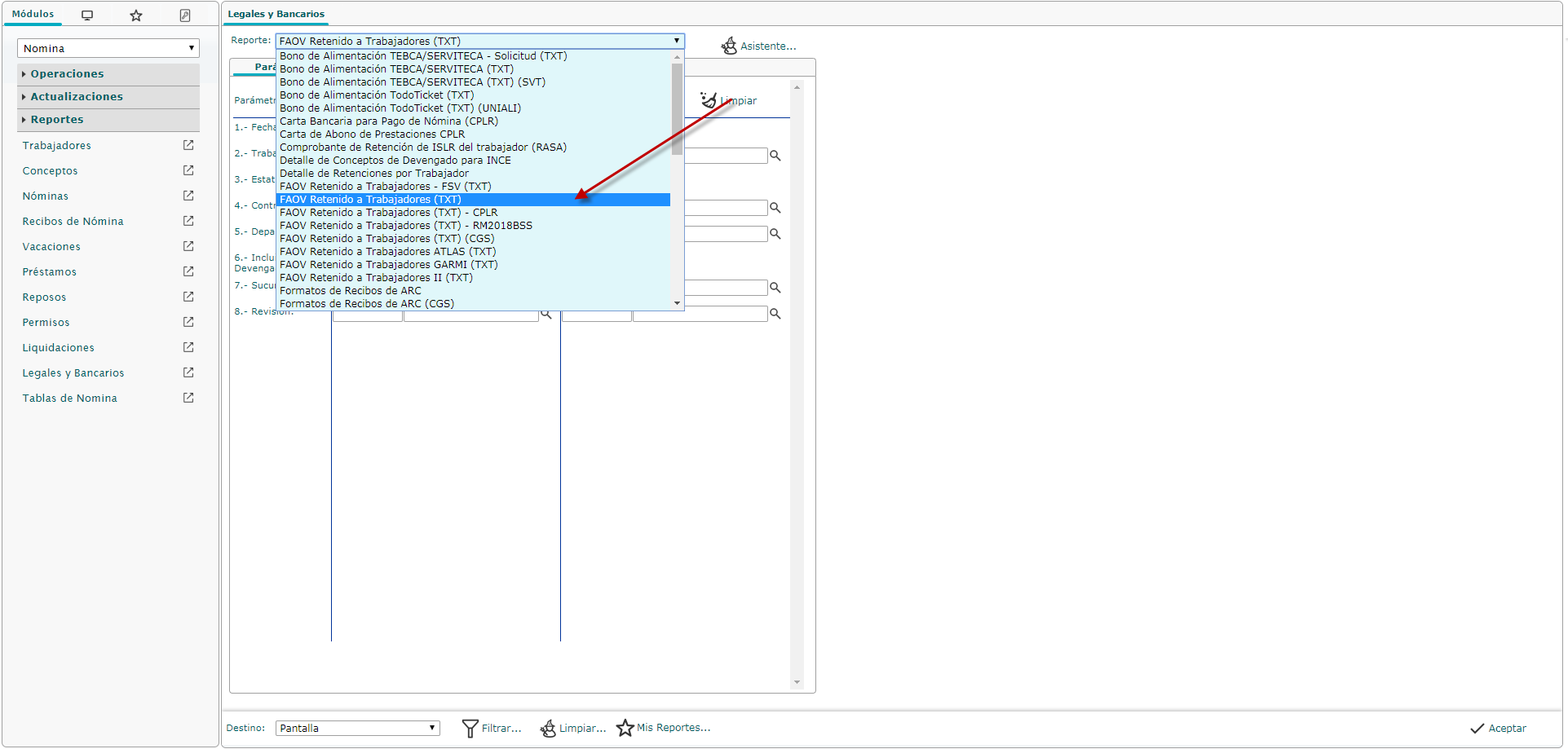This screenshot has width=1568, height=749.
Task: Click the Mis Reportes star icon
Action: click(x=625, y=728)
